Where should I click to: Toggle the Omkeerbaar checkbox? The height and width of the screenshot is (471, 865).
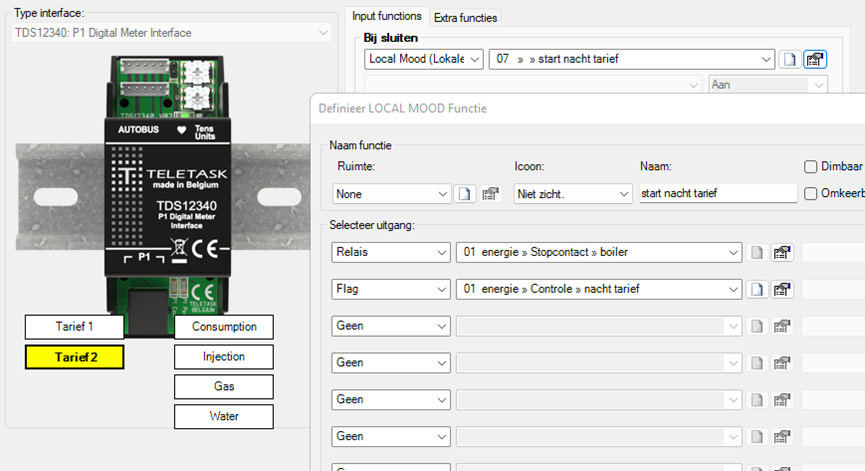click(811, 193)
